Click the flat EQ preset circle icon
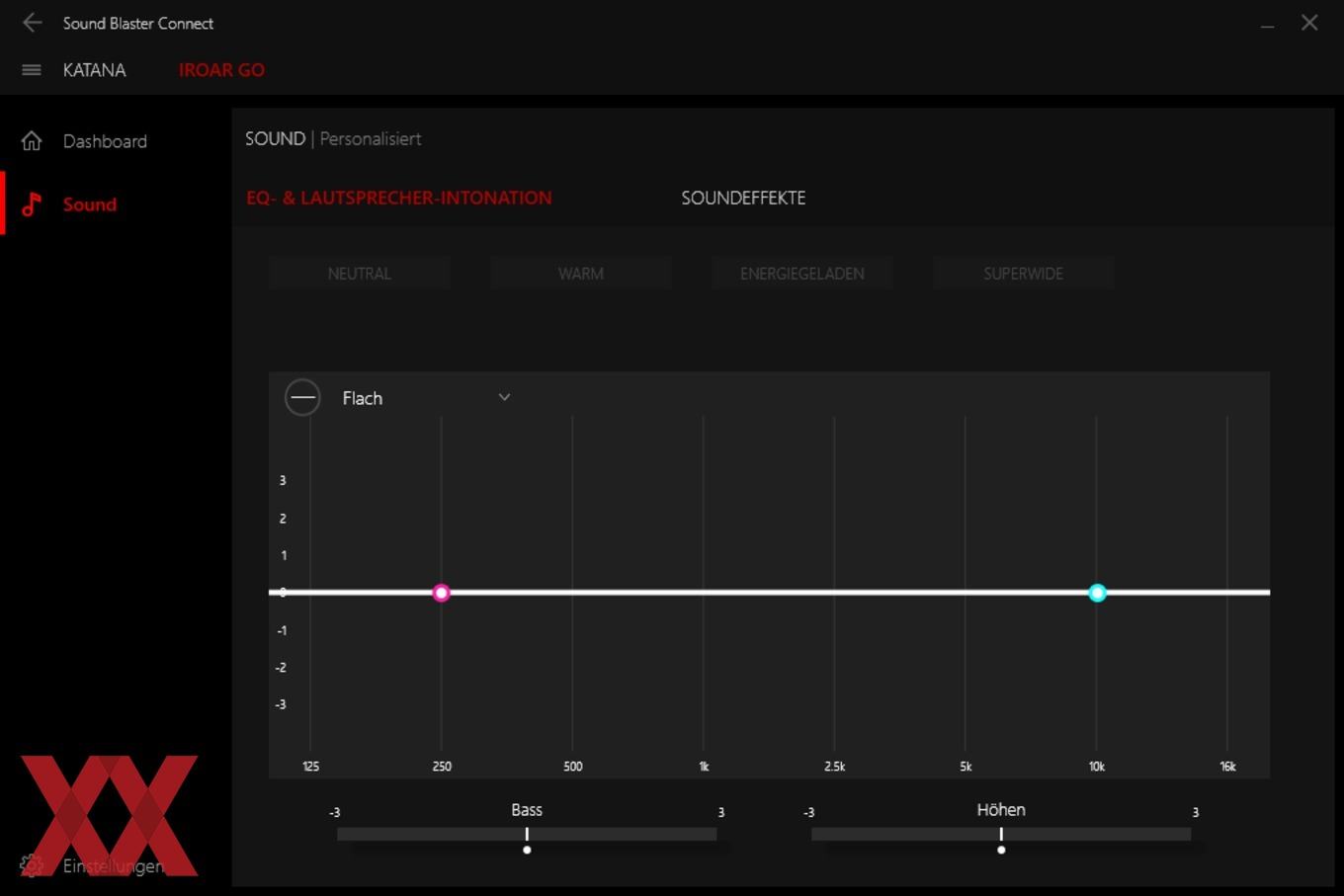The image size is (1344, 896). tap(302, 398)
